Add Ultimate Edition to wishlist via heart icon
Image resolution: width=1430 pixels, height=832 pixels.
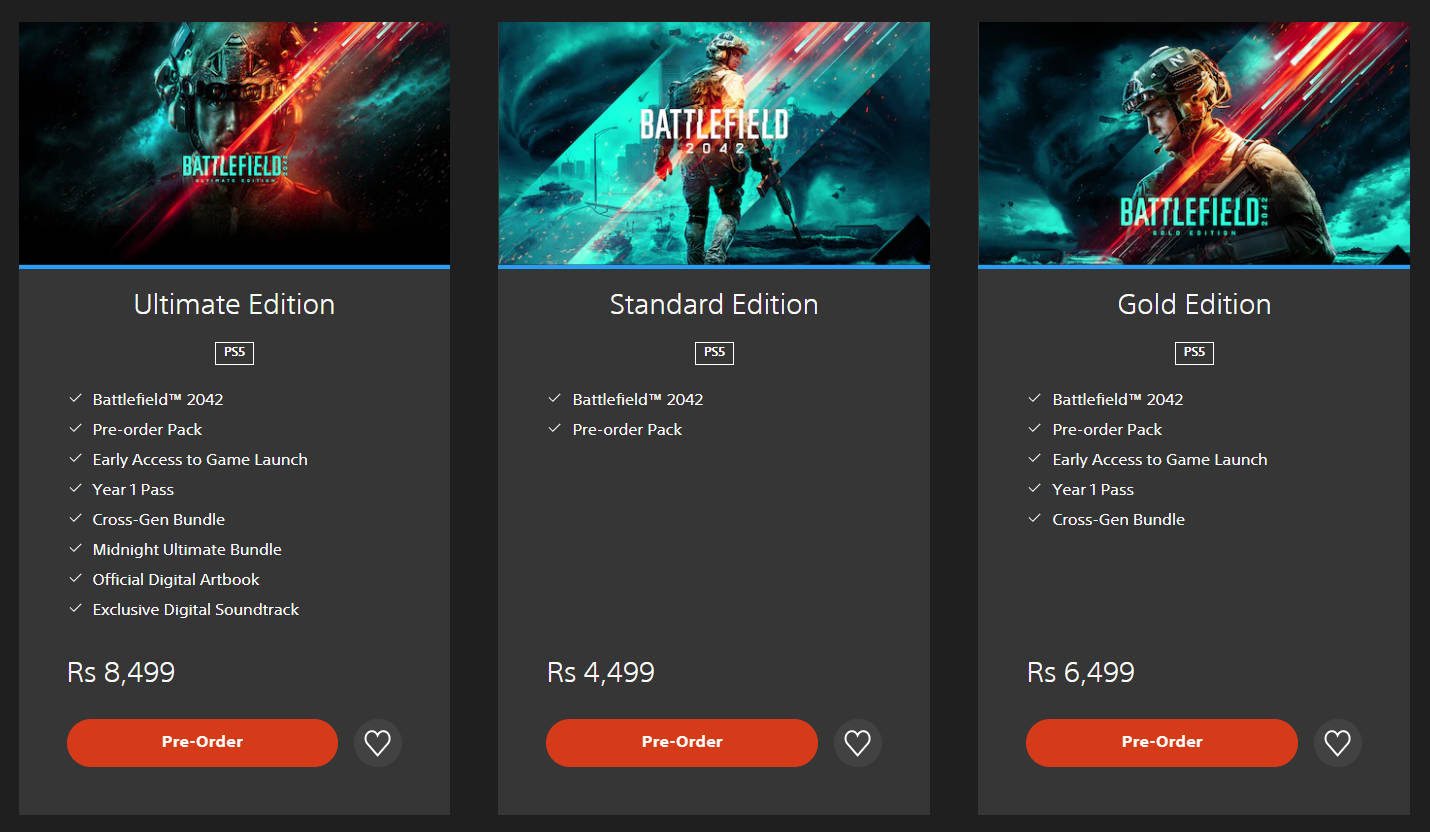pos(377,742)
